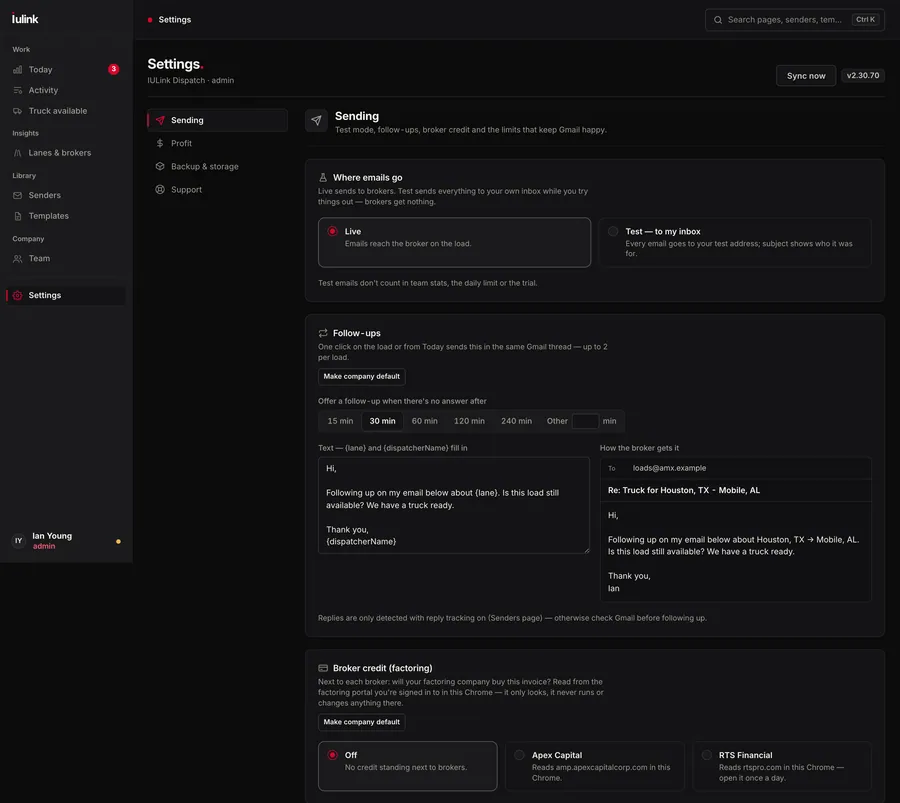The image size is (900, 803).
Task: Click the Support lifebuoy icon
Action: (160, 189)
